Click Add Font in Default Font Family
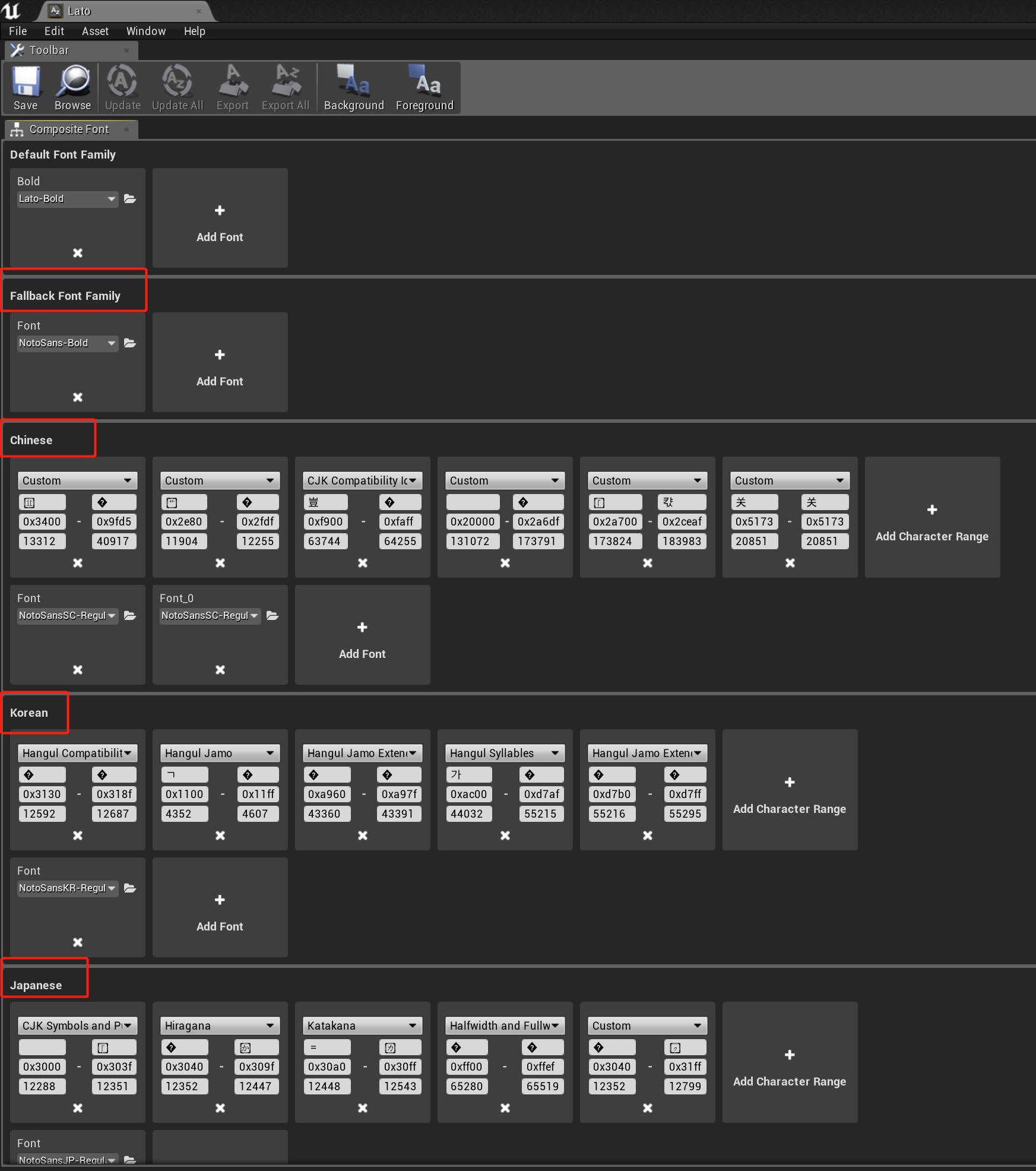The width and height of the screenshot is (1036, 1171). (x=220, y=219)
